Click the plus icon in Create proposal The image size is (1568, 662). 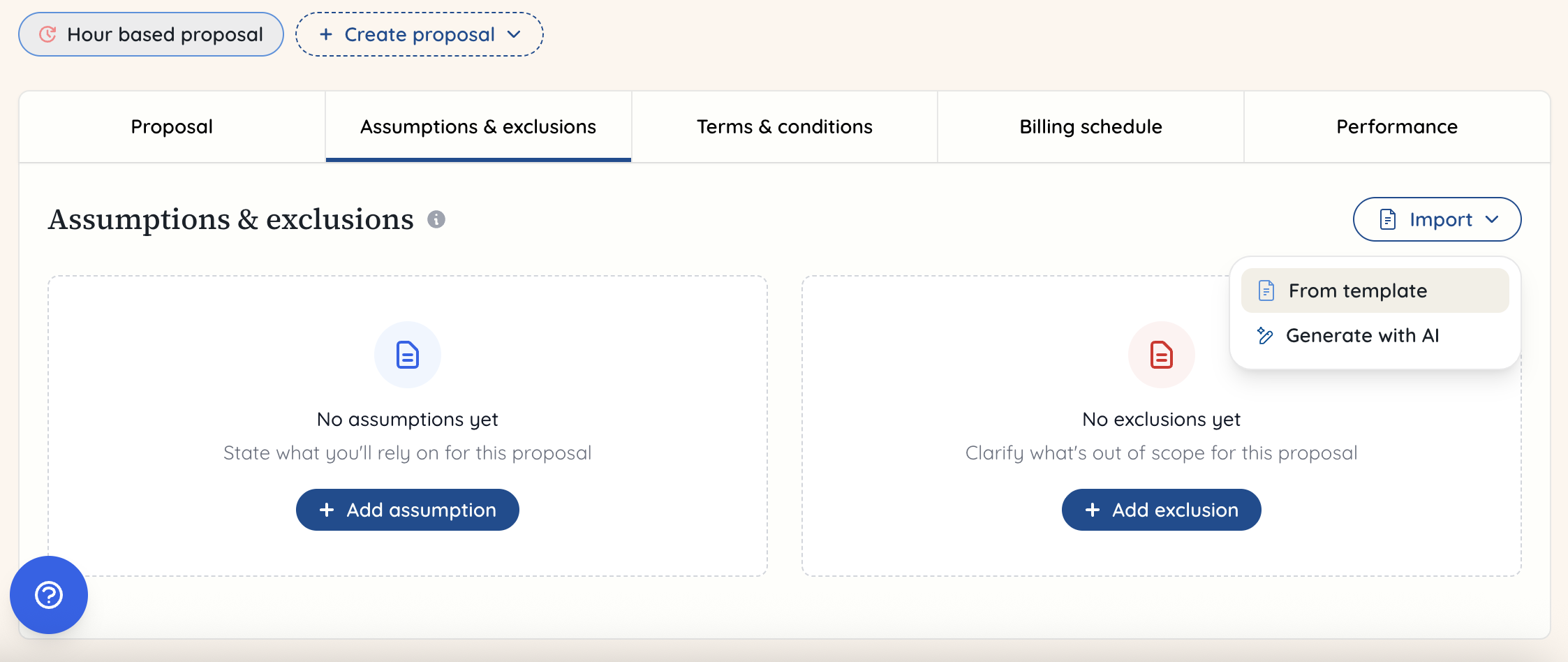point(325,34)
